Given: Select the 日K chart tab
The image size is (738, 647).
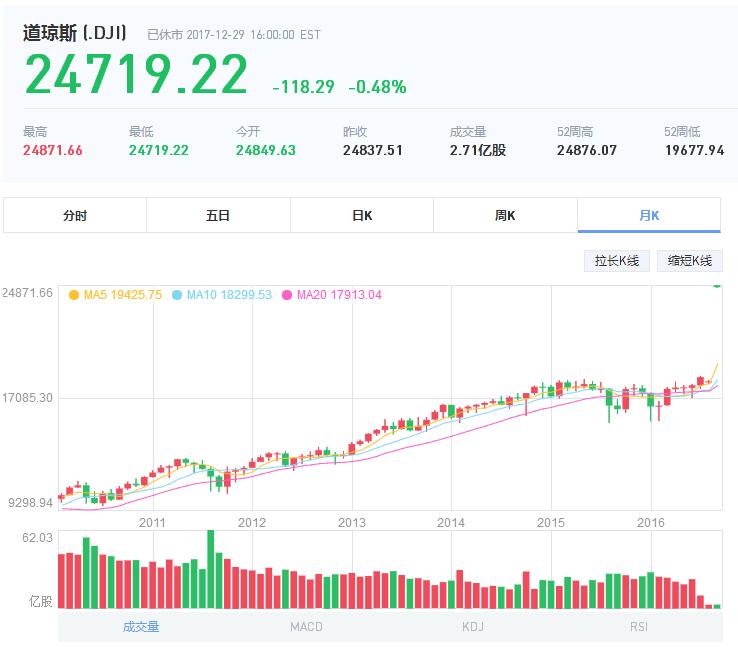Looking at the screenshot, I should [361, 215].
